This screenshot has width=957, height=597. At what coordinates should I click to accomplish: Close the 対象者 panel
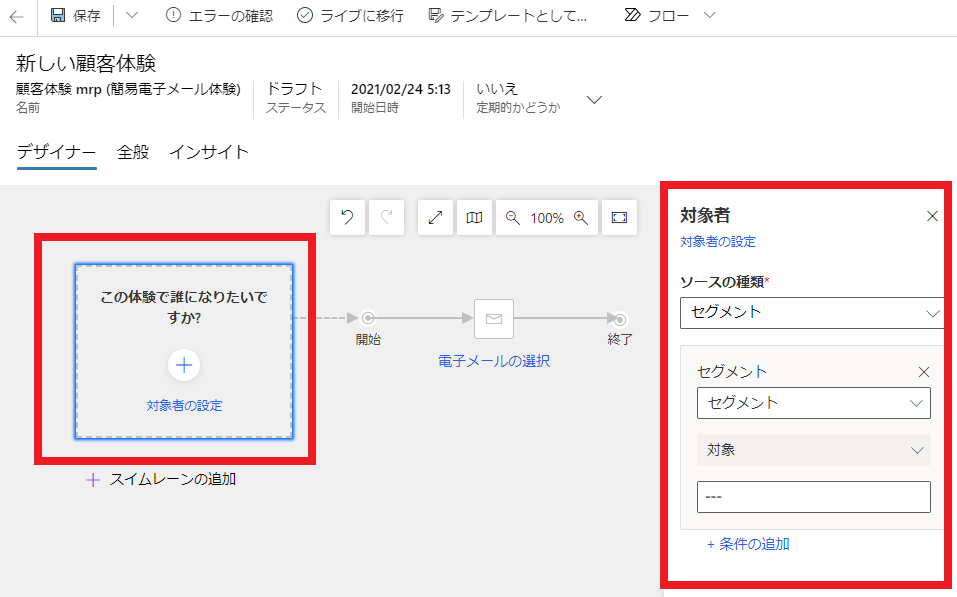click(x=932, y=216)
